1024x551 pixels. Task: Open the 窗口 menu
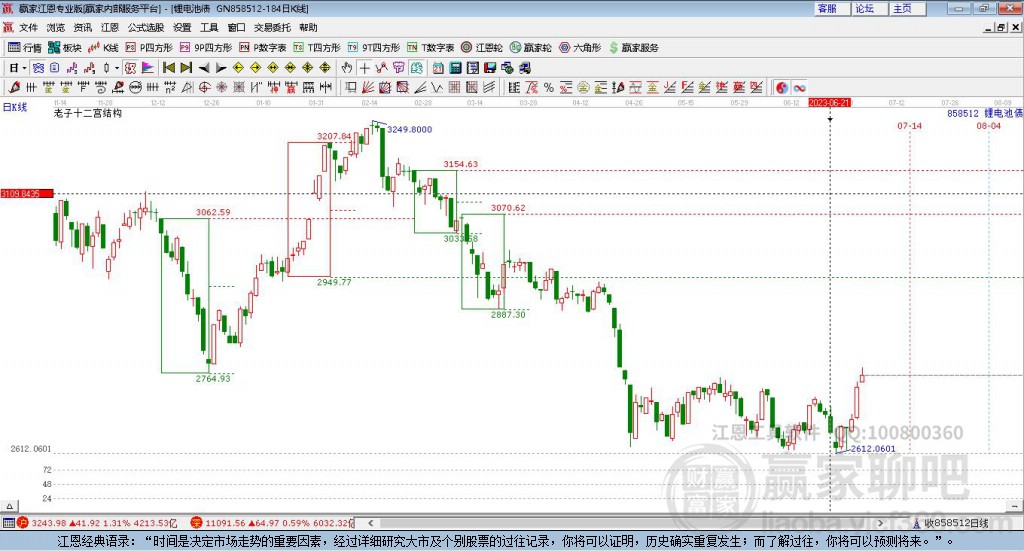[x=236, y=27]
